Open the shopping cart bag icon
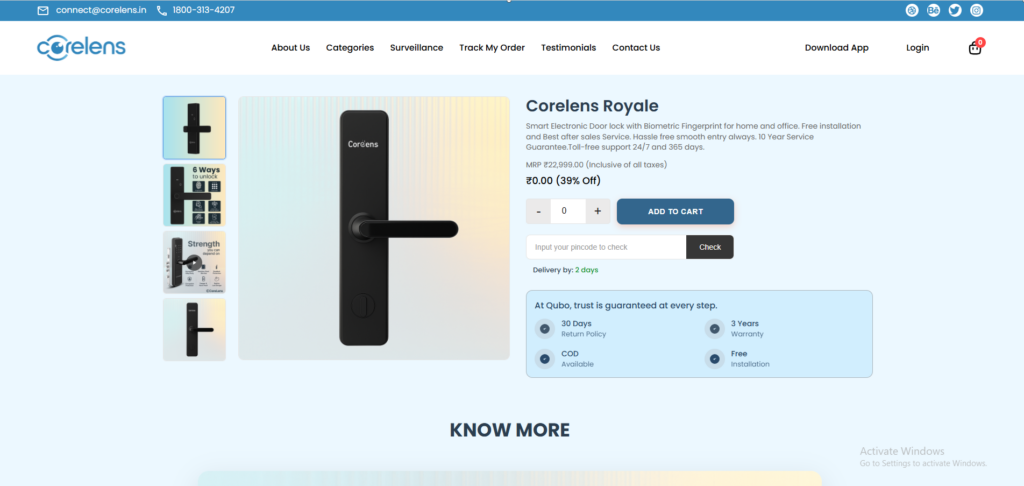The width and height of the screenshot is (1024, 486). [975, 48]
